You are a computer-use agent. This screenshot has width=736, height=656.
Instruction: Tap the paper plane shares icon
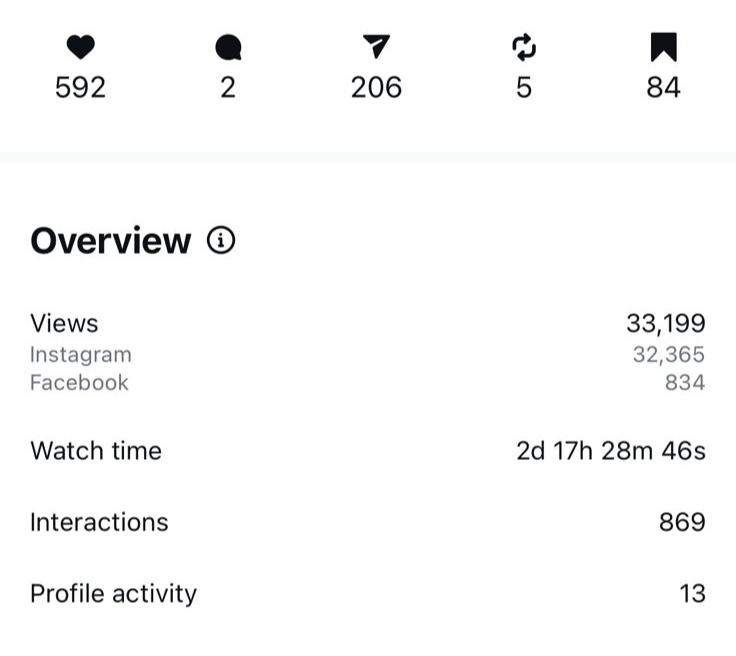click(376, 47)
